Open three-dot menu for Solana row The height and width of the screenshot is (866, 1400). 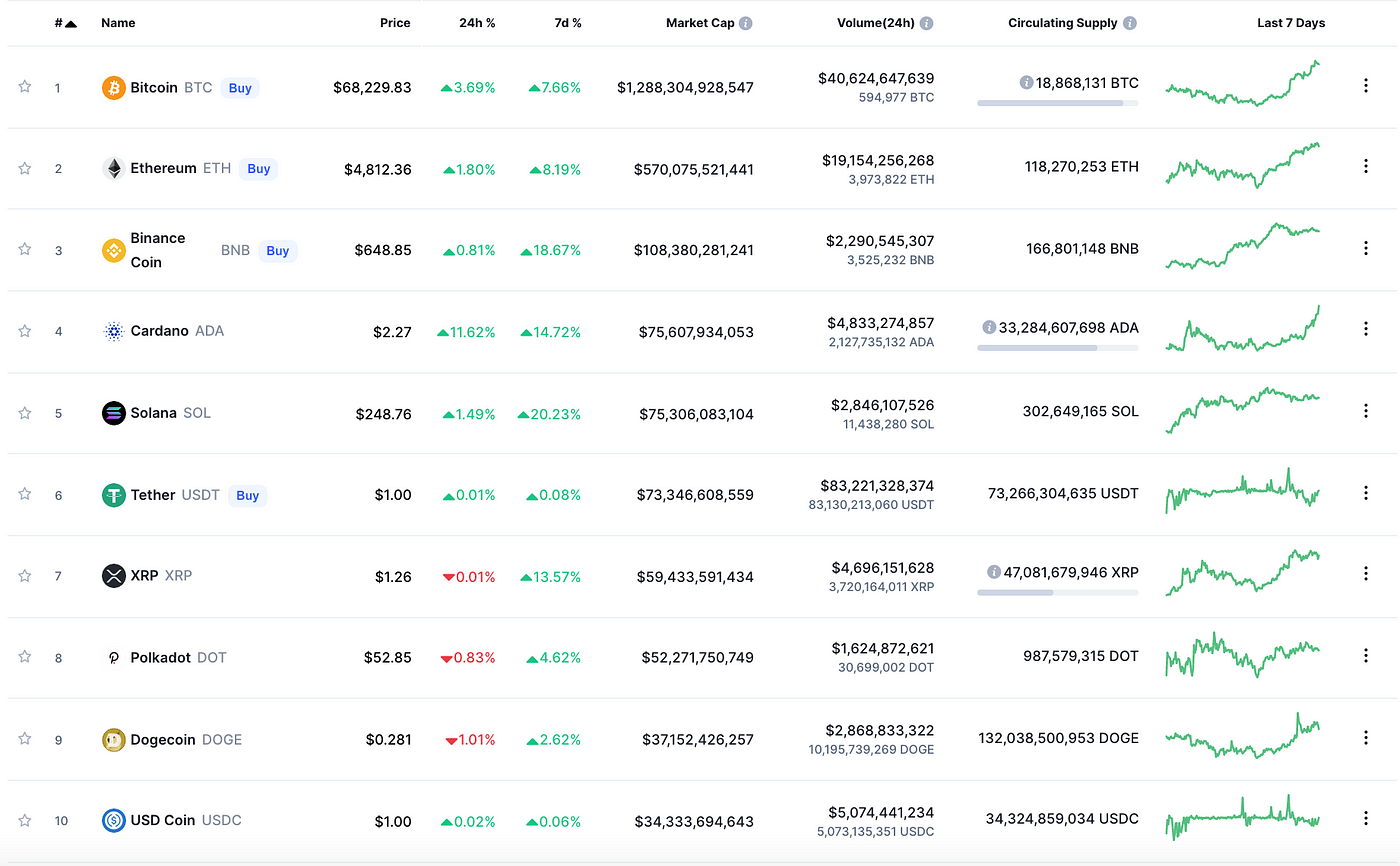tap(1366, 411)
